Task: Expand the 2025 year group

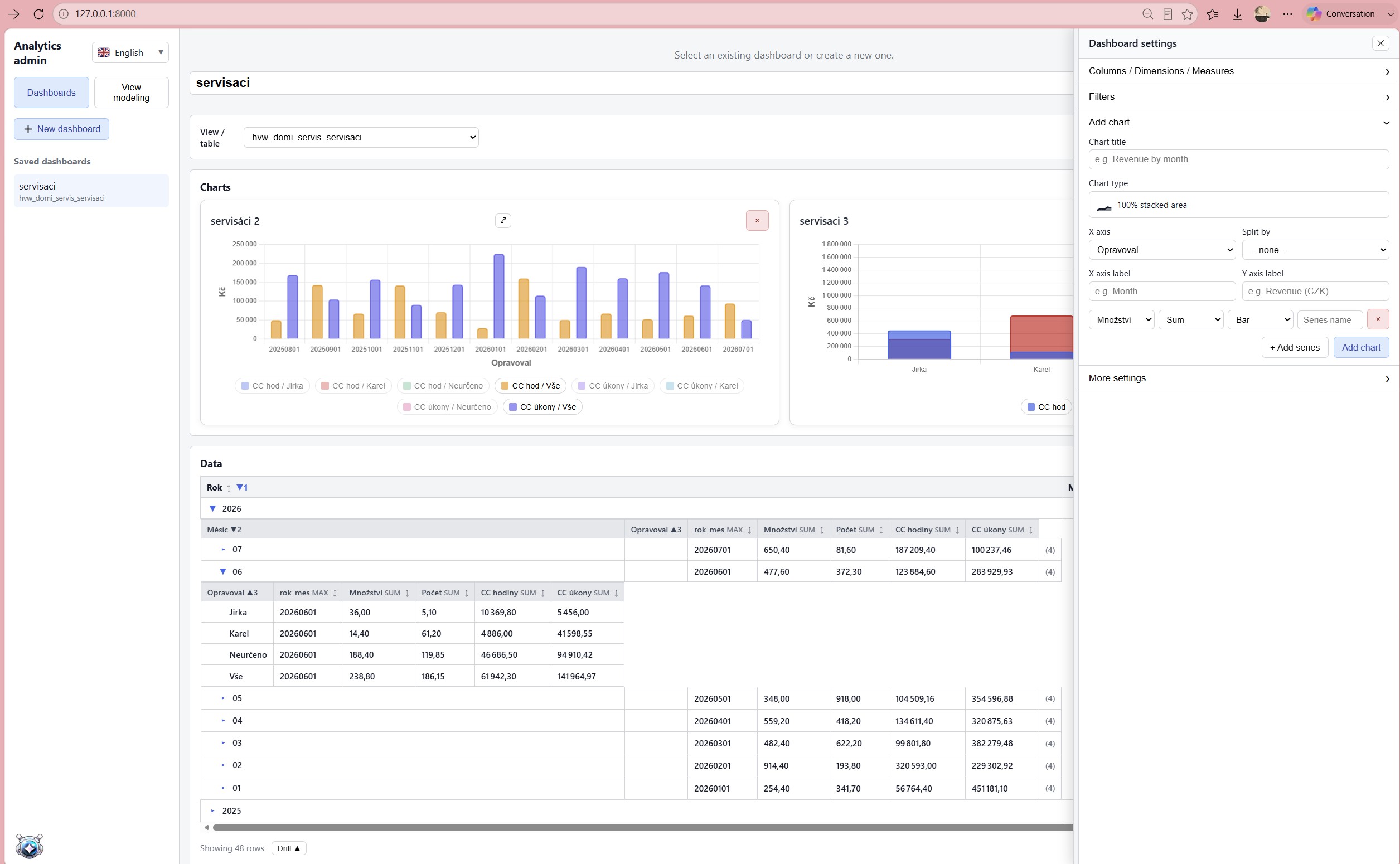Action: 212,810
